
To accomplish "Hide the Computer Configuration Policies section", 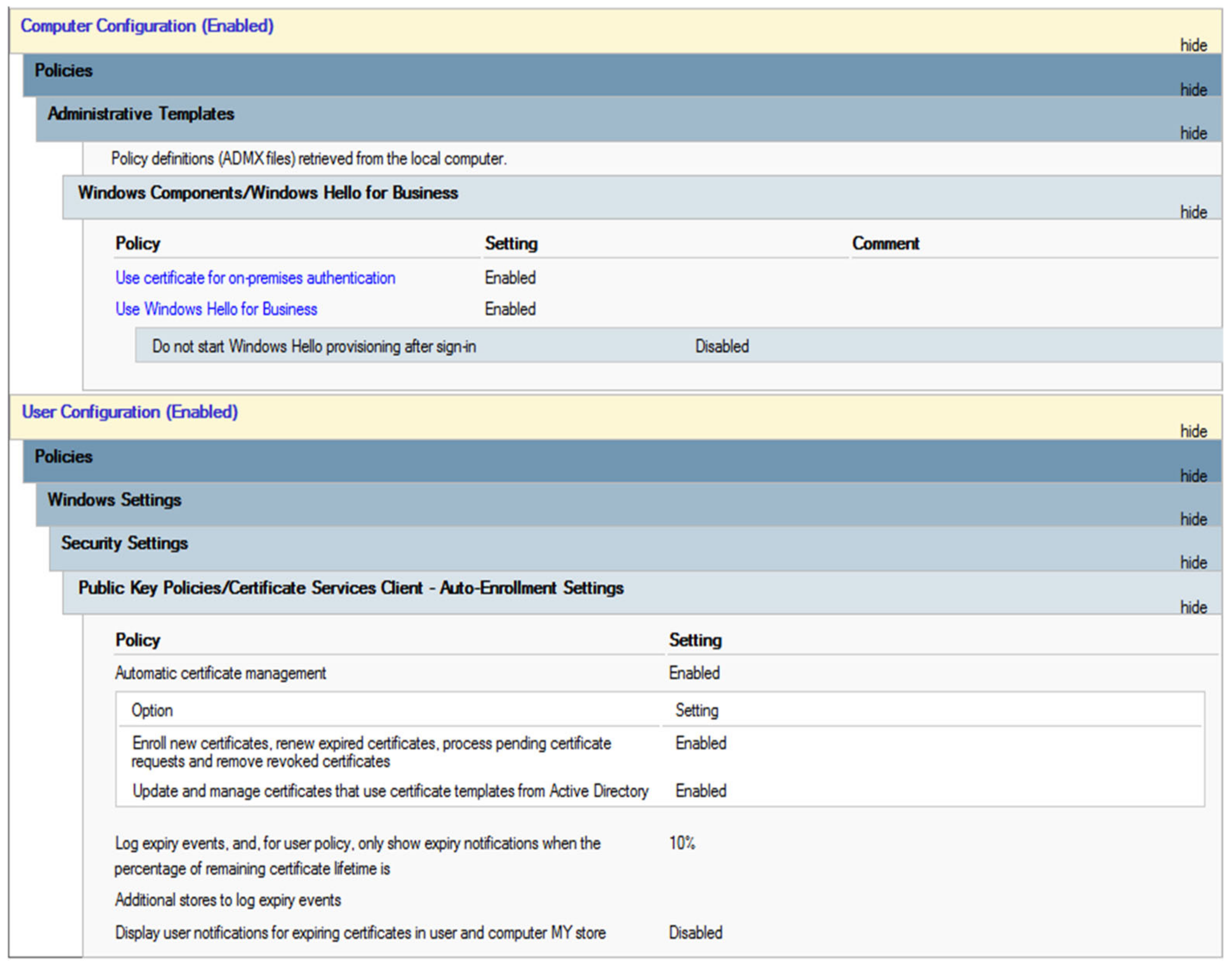I will pos(1193,89).
